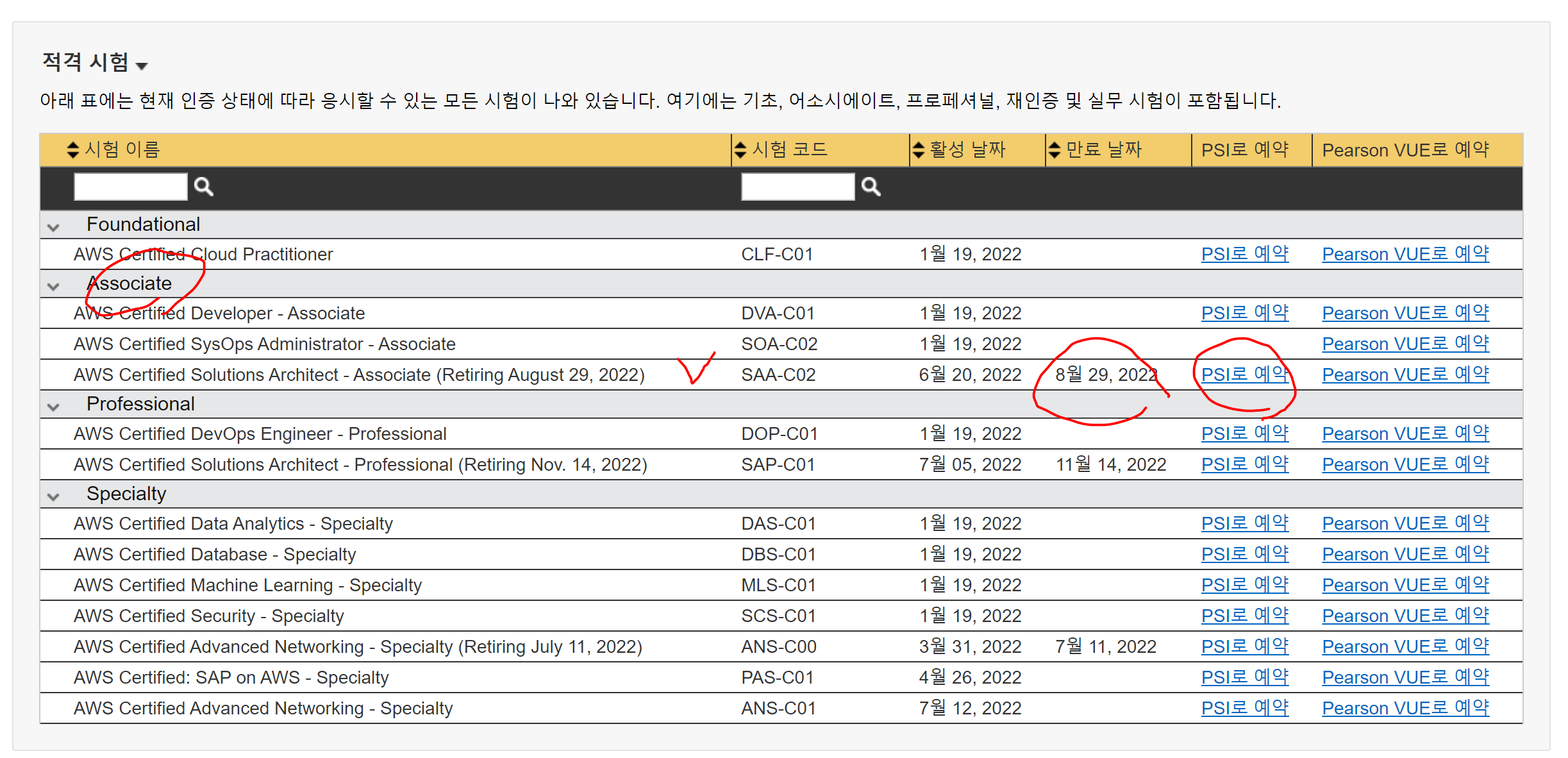
Task: Click PSI booking link for DevOps Engineer
Action: click(x=1244, y=434)
